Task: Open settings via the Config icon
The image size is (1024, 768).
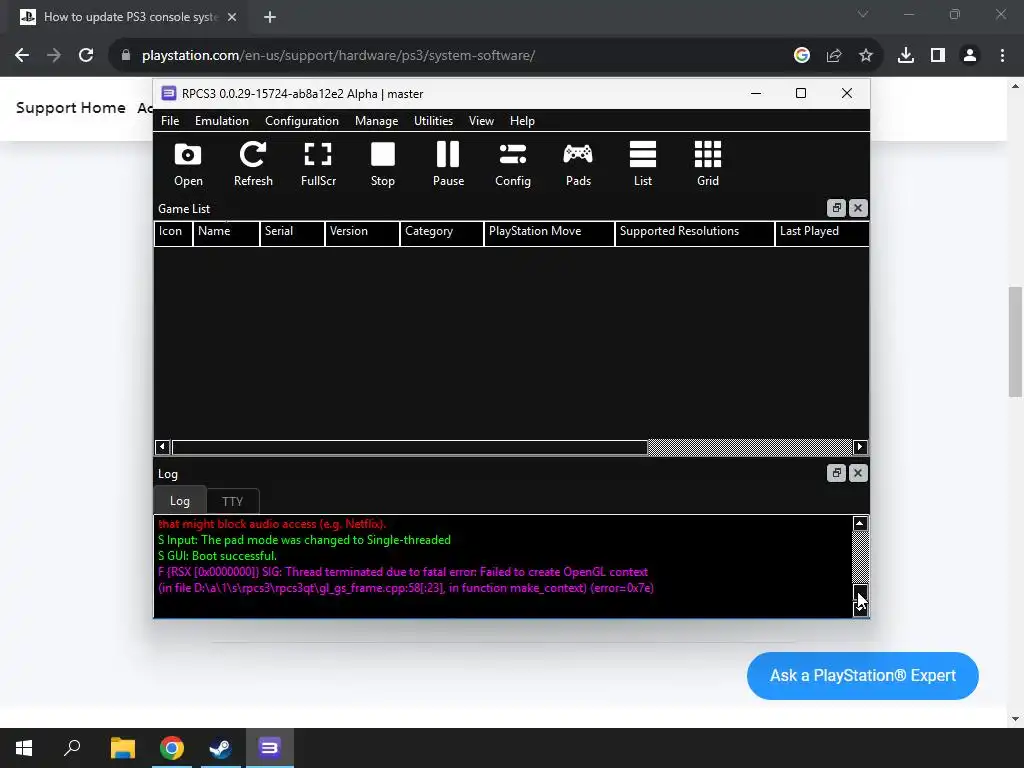Action: 513,165
